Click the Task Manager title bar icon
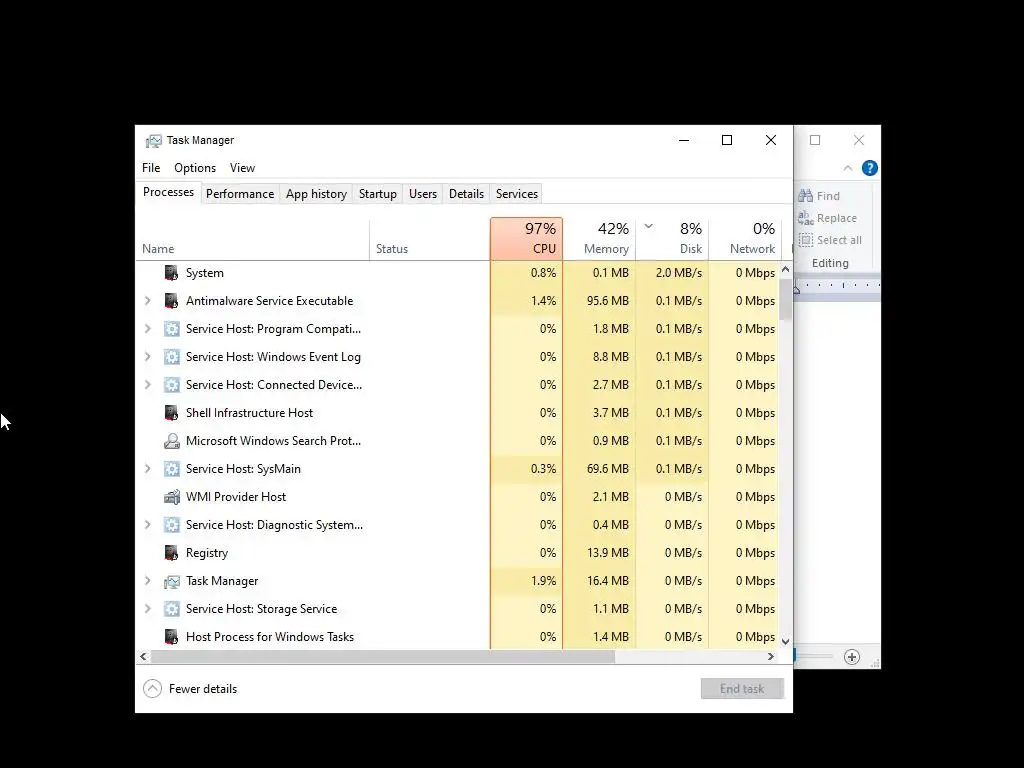The height and width of the screenshot is (768, 1024). [153, 140]
